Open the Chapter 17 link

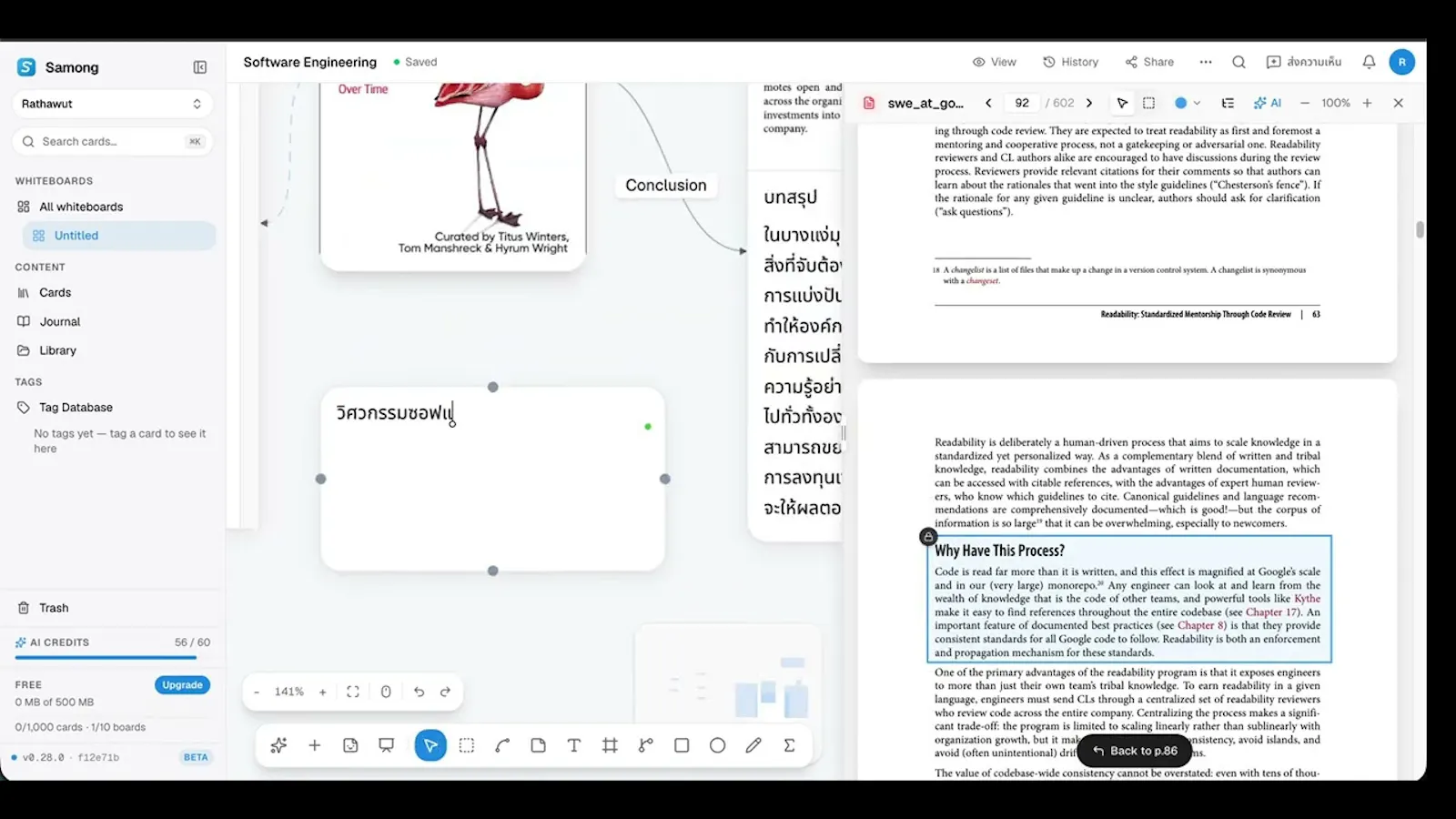point(1273,612)
